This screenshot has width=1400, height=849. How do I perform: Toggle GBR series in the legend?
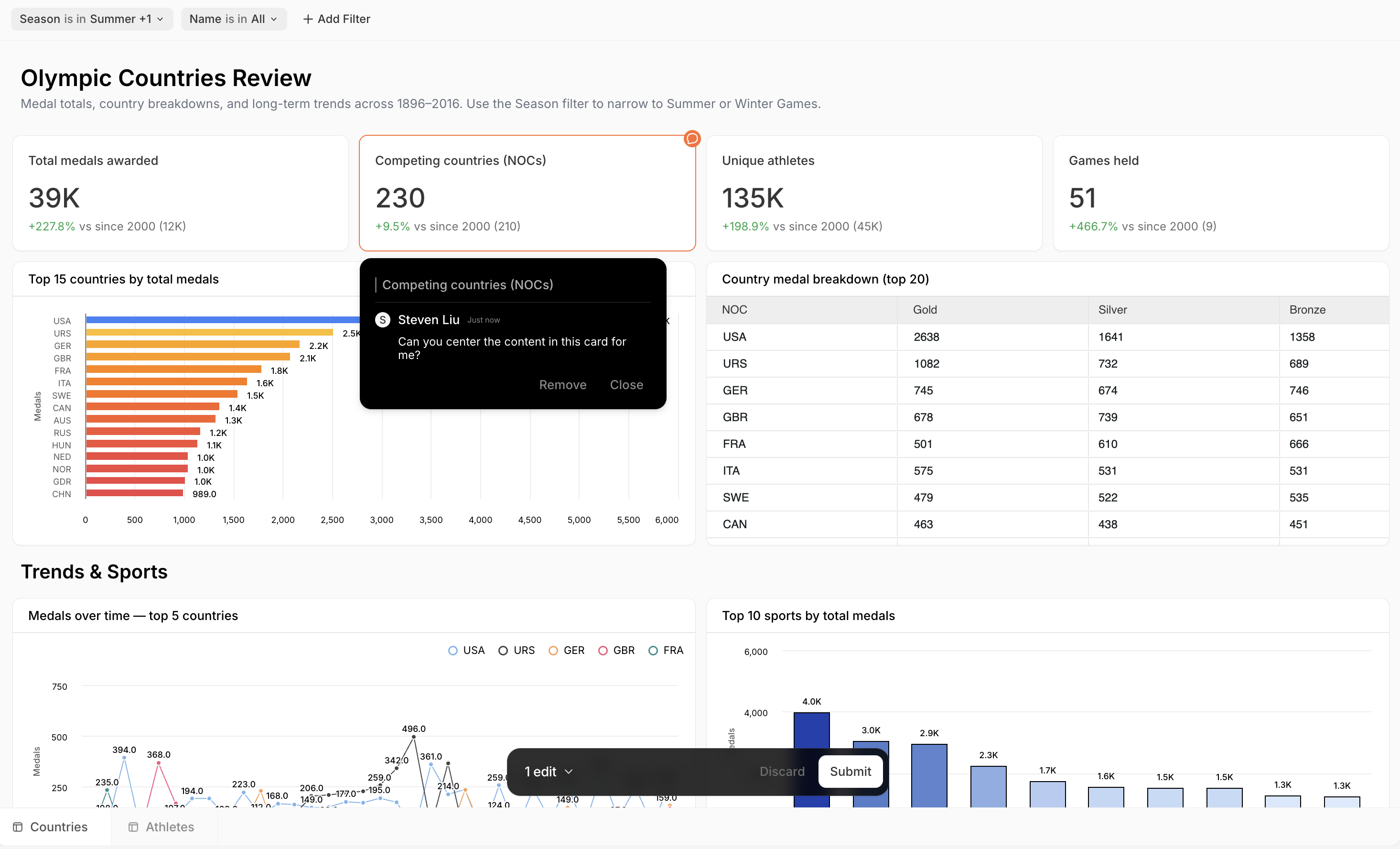pyautogui.click(x=616, y=650)
